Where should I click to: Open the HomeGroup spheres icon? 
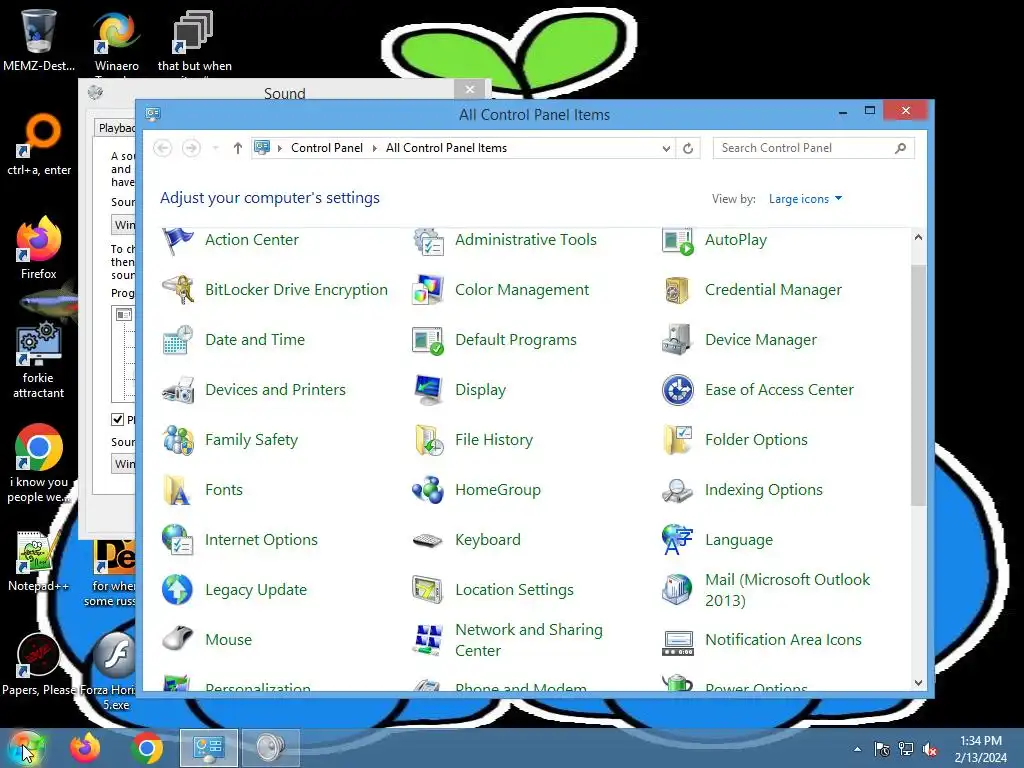(x=428, y=490)
